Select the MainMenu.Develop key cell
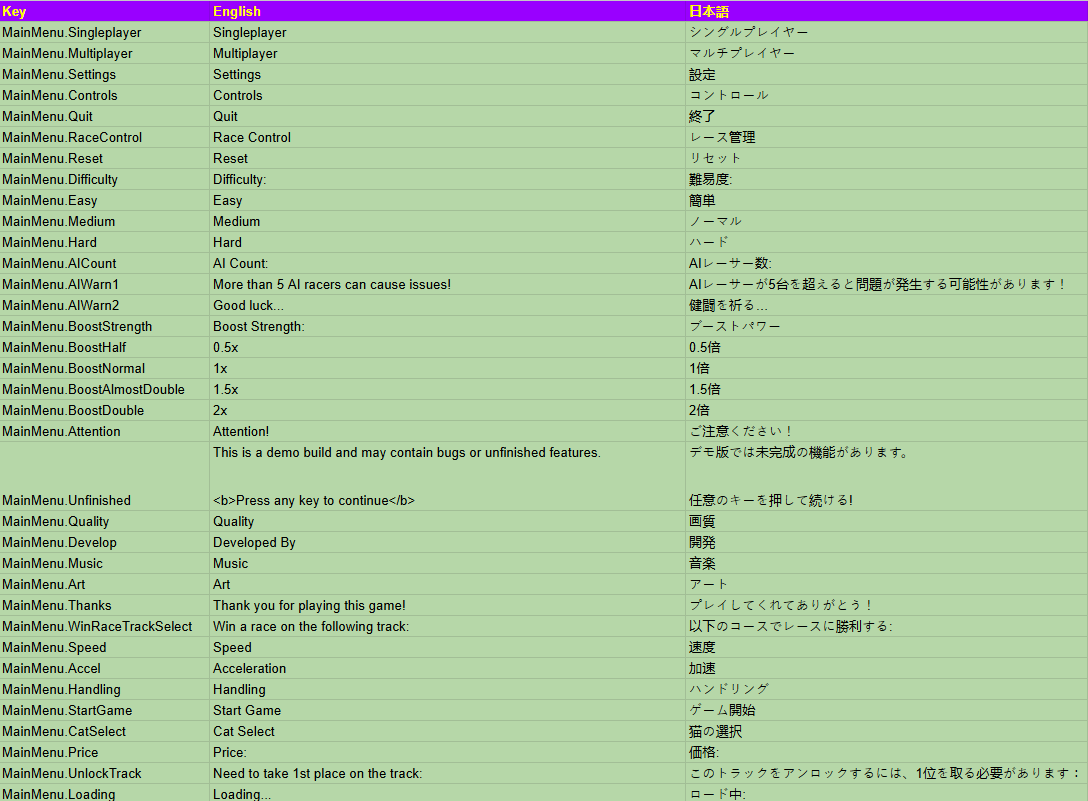The width and height of the screenshot is (1088, 801). (x=105, y=543)
